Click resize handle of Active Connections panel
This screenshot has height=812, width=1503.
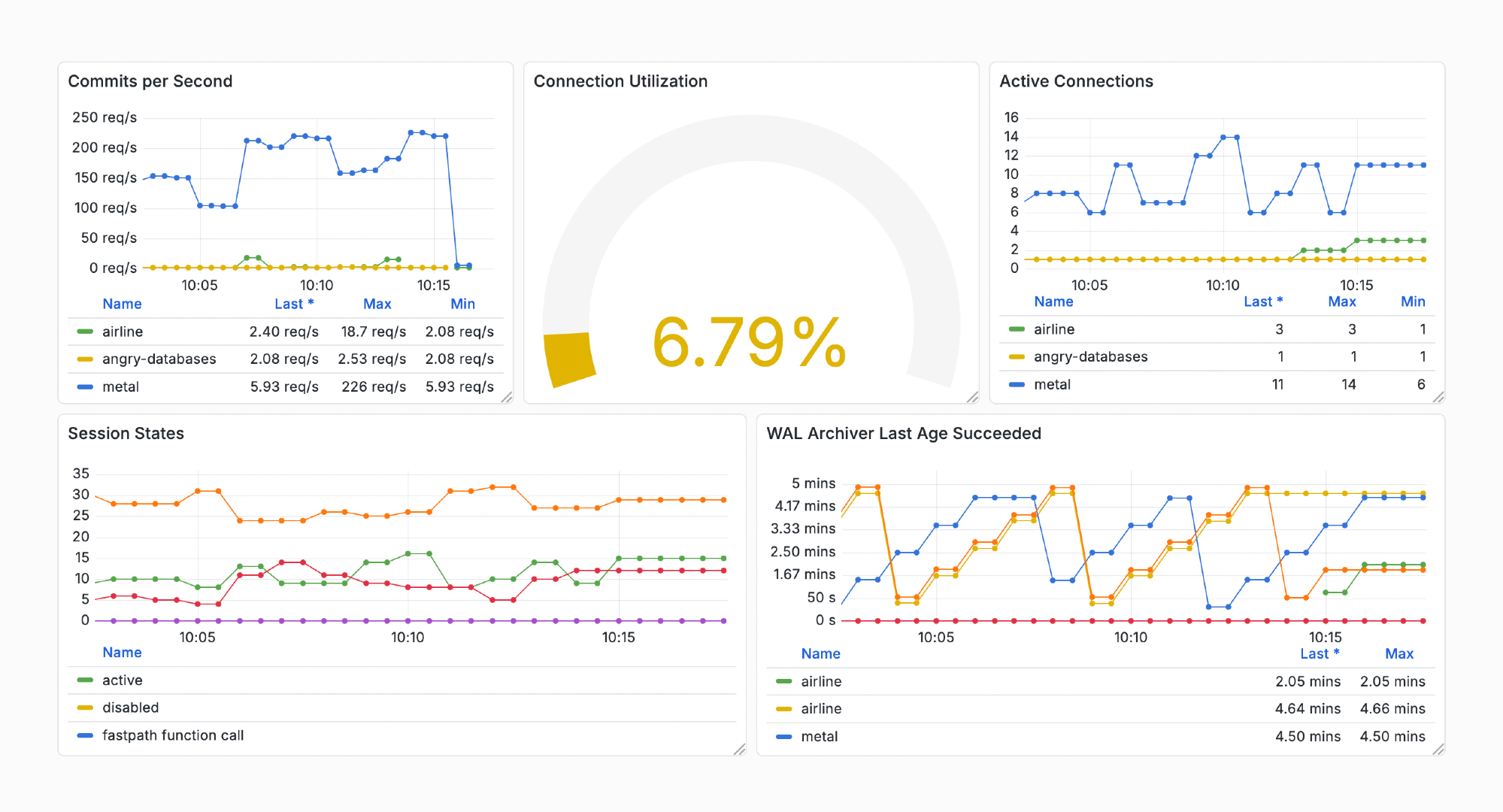1438,397
